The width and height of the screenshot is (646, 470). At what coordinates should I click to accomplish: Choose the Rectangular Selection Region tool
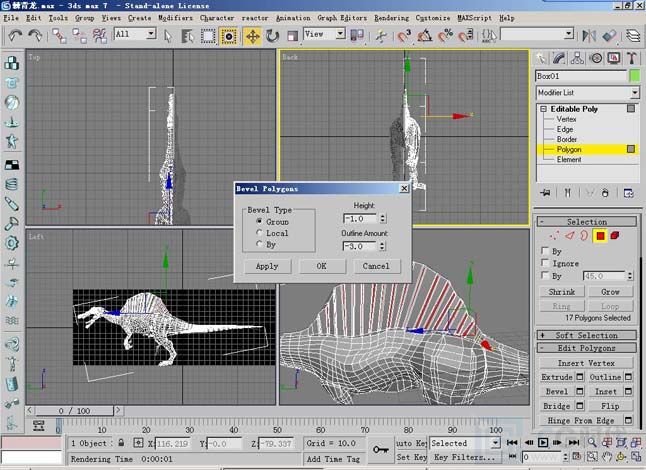click(x=208, y=36)
